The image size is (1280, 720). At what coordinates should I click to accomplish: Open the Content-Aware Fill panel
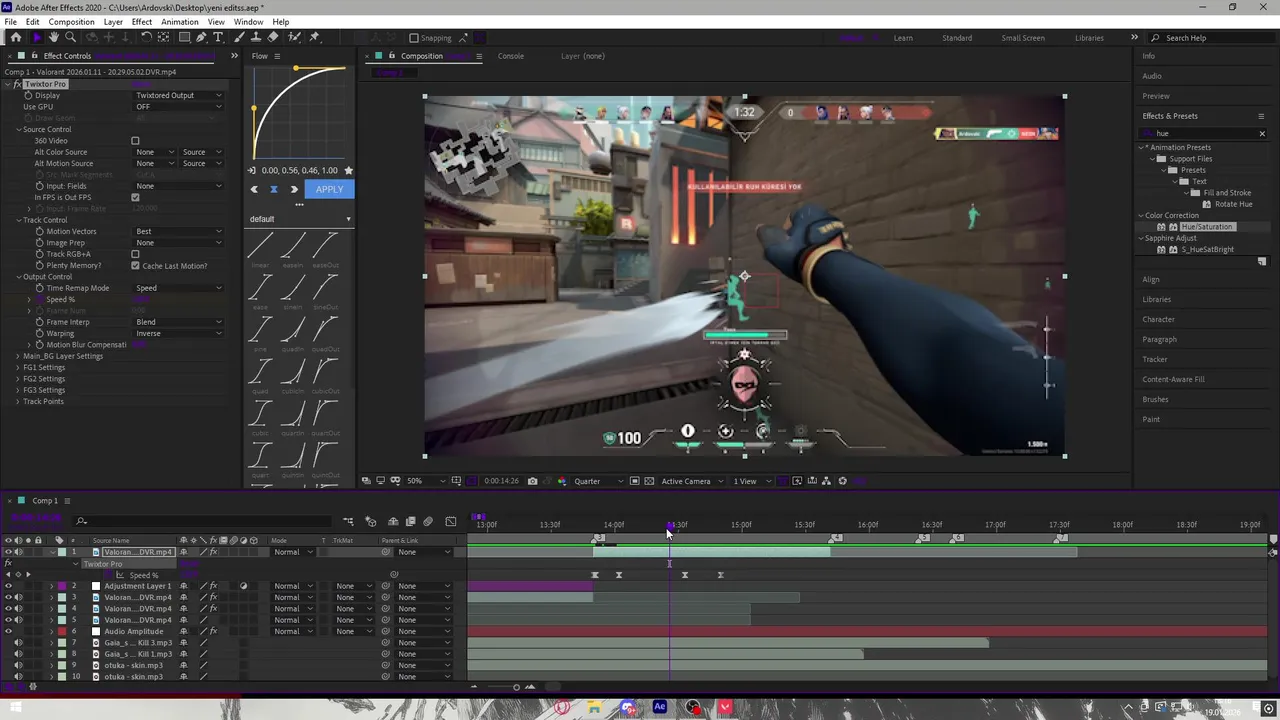coord(1173,379)
